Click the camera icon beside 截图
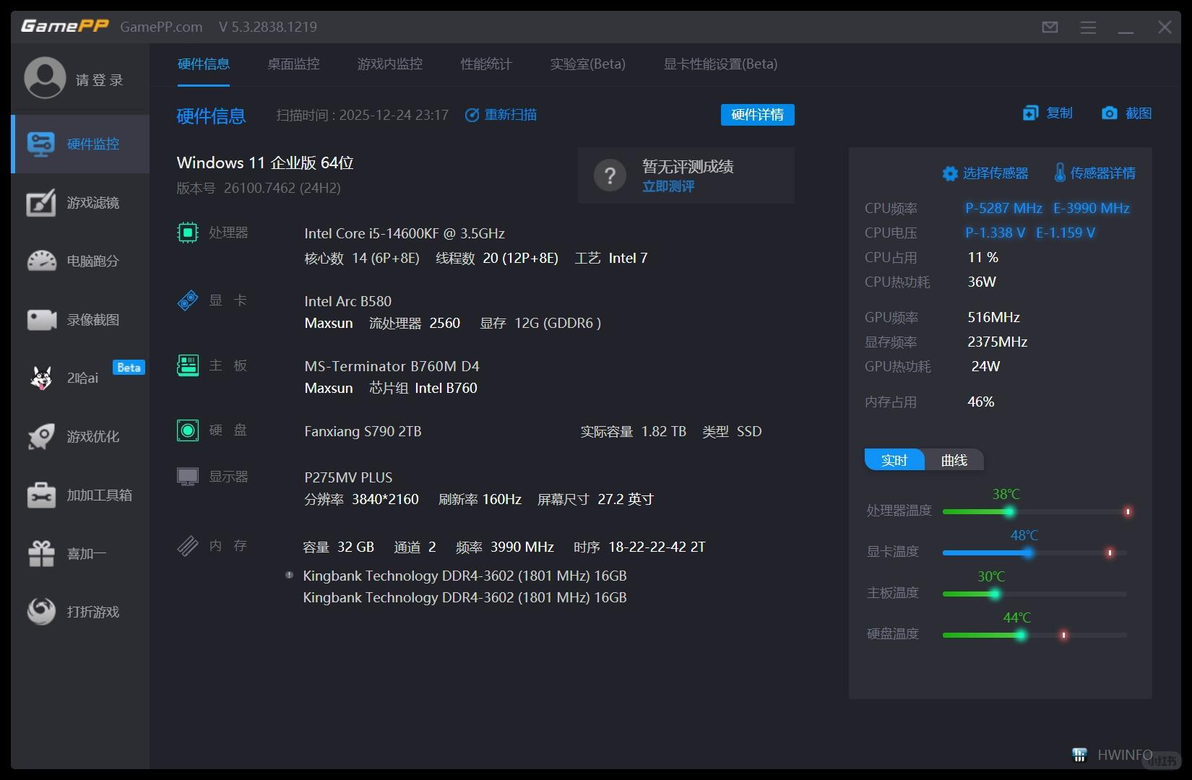 [x=1109, y=113]
